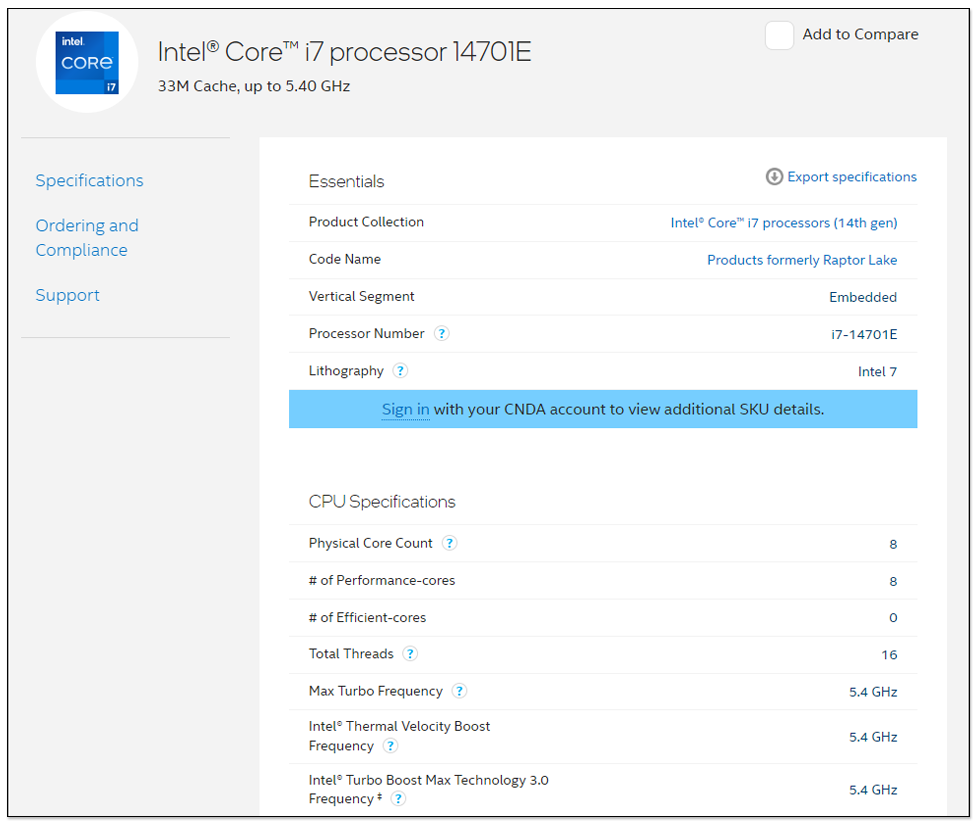
Task: Click the Intel Core i7 processor 14701E title
Action: [x=345, y=52]
